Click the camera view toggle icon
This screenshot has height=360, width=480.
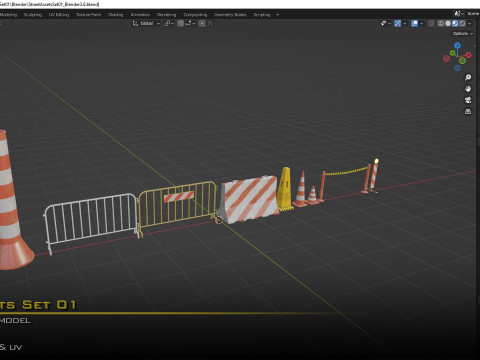pos(468,100)
